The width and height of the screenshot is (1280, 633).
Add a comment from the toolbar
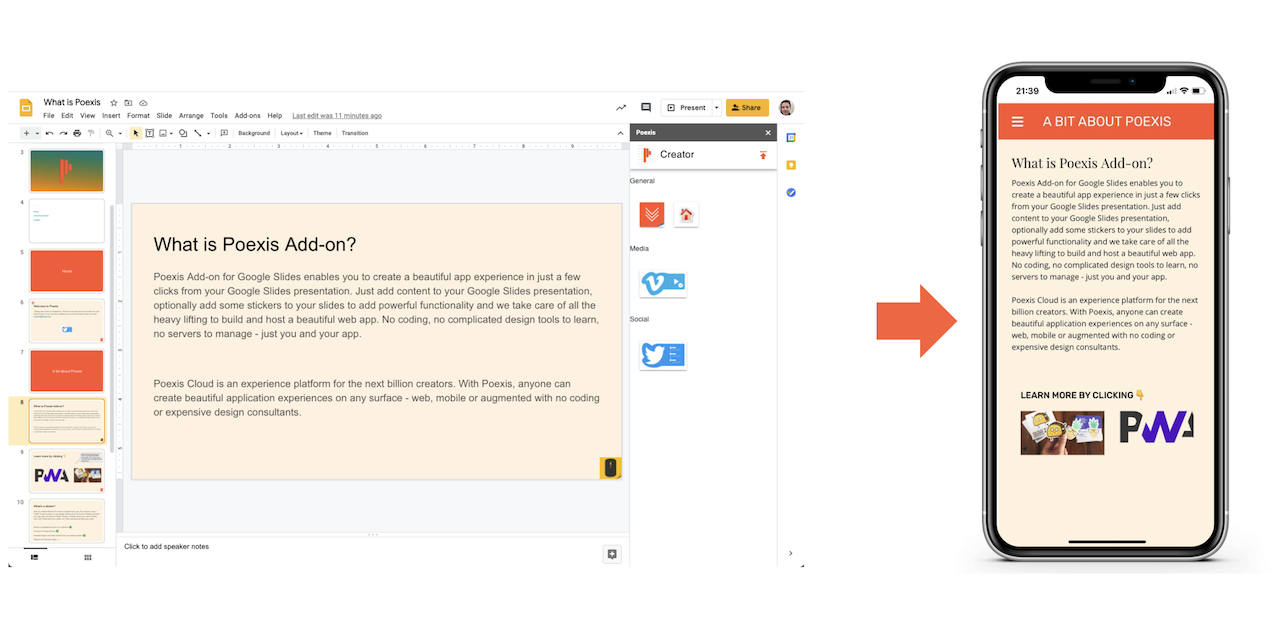click(224, 133)
